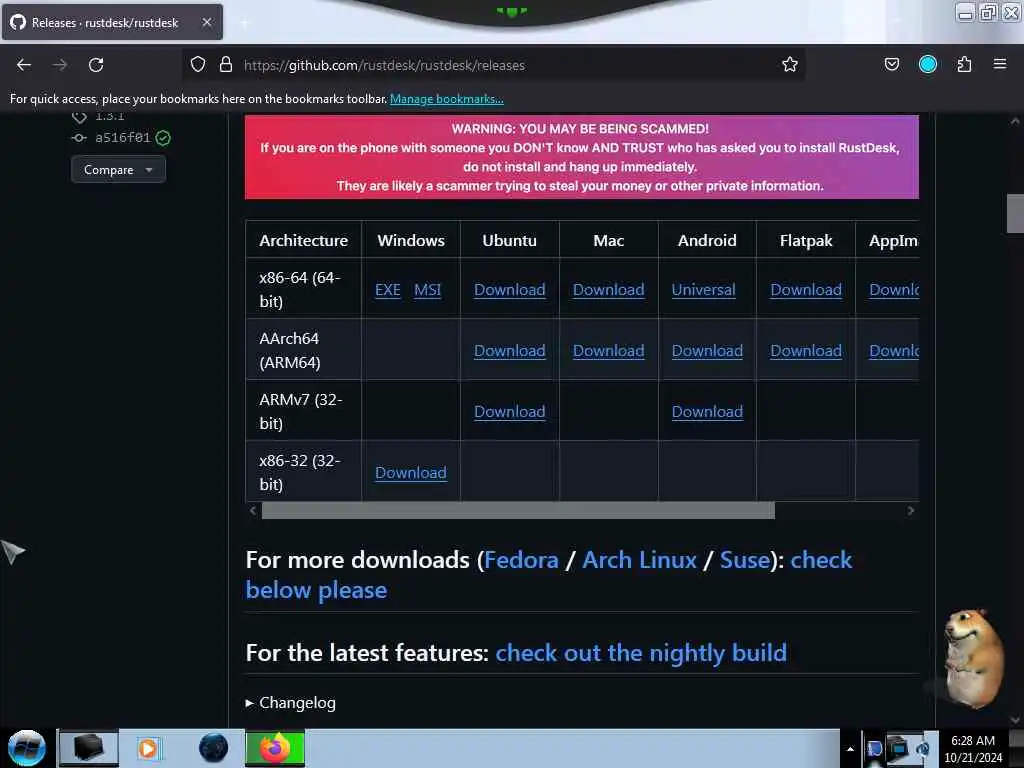Click Ubuntu Download in ARMv7 row

(x=509, y=411)
